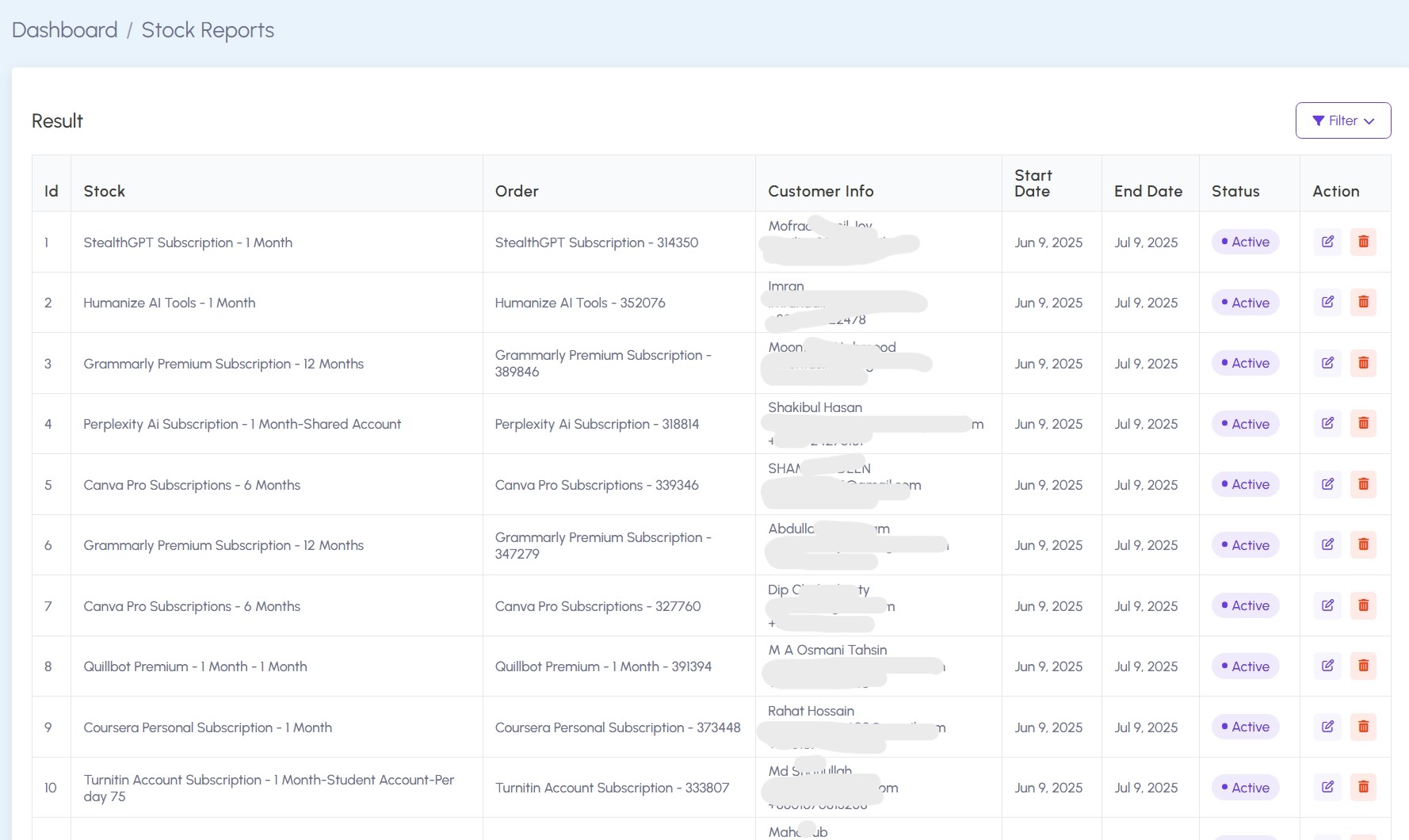Screen dimensions: 1409x840
Task: Delete the Coursera Personal Subscription row
Action: [1364, 727]
